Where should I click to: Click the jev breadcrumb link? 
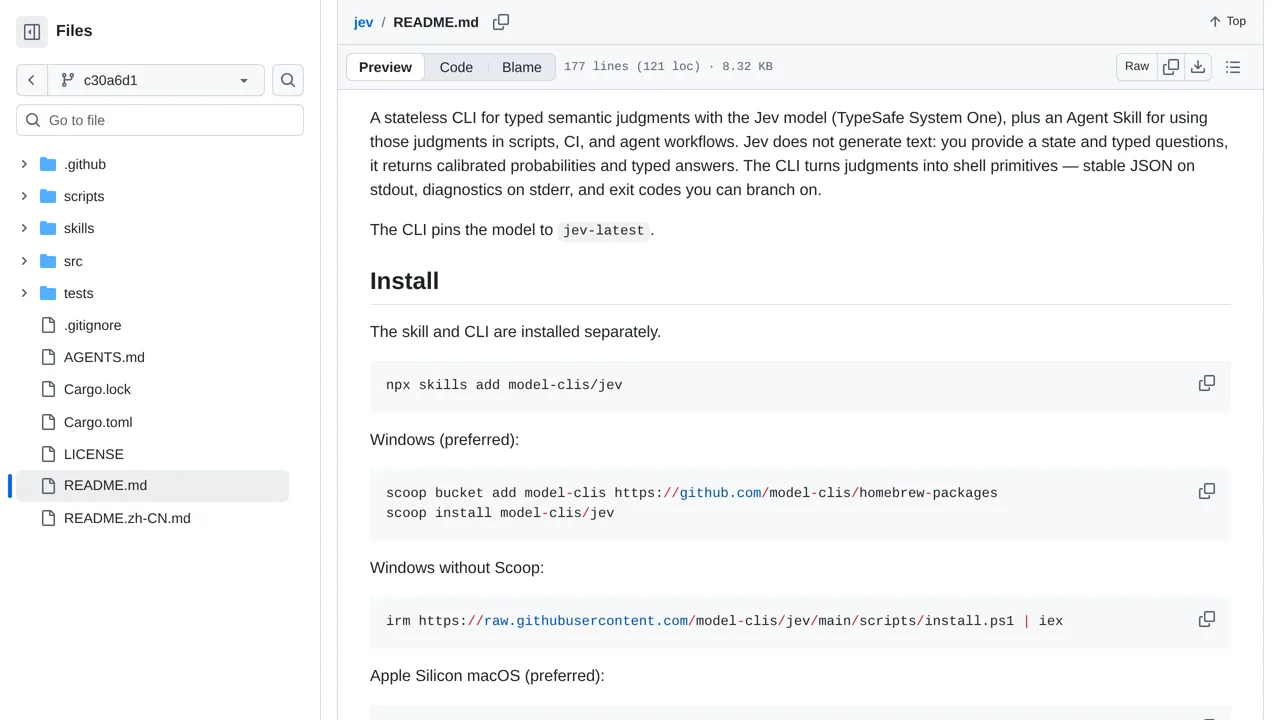coord(363,22)
